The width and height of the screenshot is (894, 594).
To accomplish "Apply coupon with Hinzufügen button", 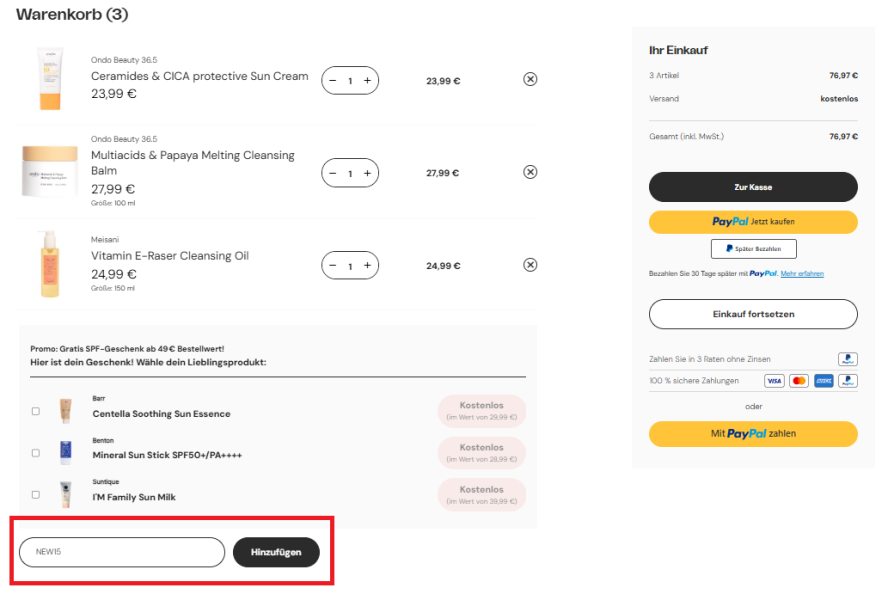I will [276, 552].
